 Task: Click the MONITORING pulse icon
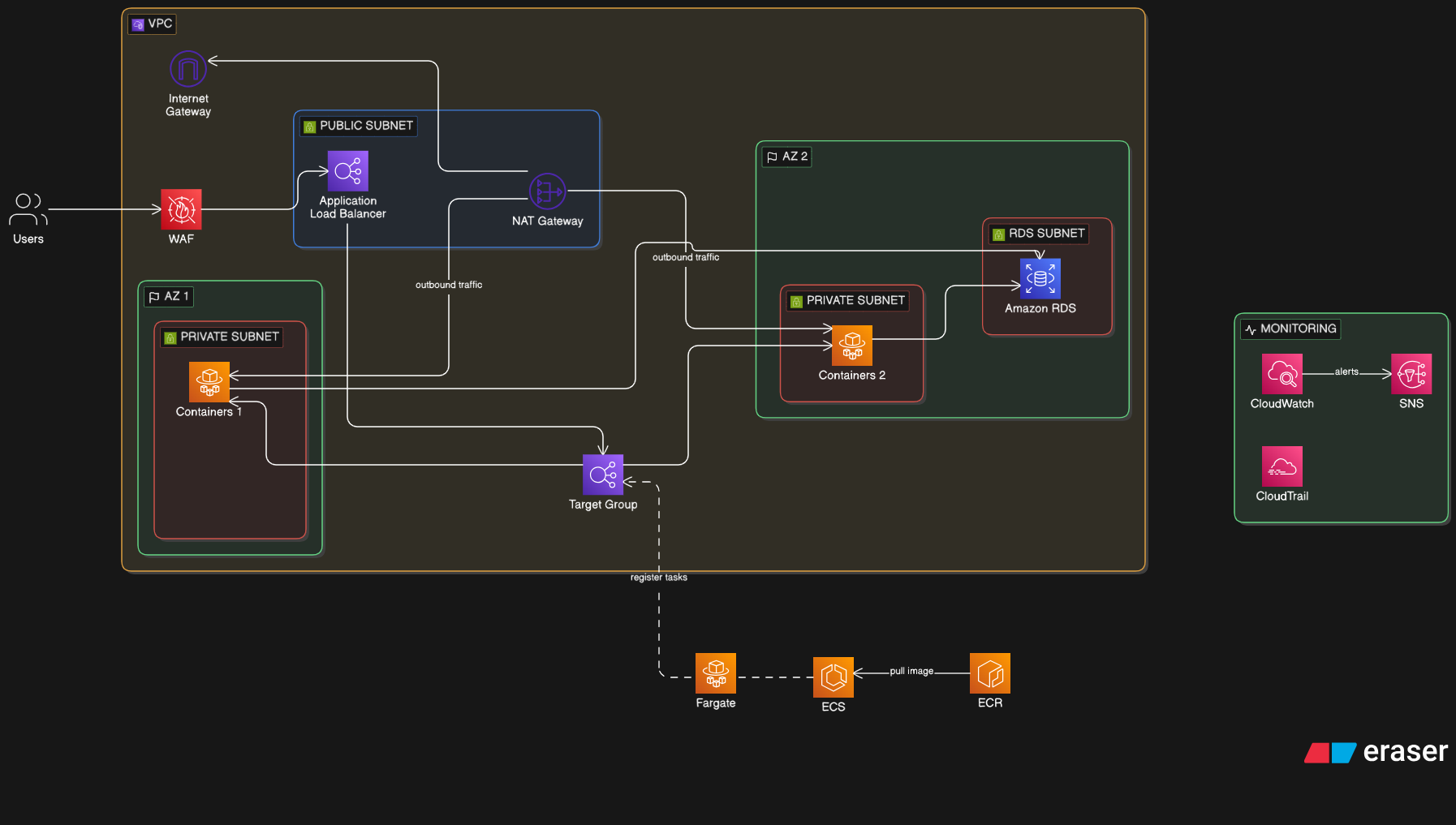click(1251, 329)
